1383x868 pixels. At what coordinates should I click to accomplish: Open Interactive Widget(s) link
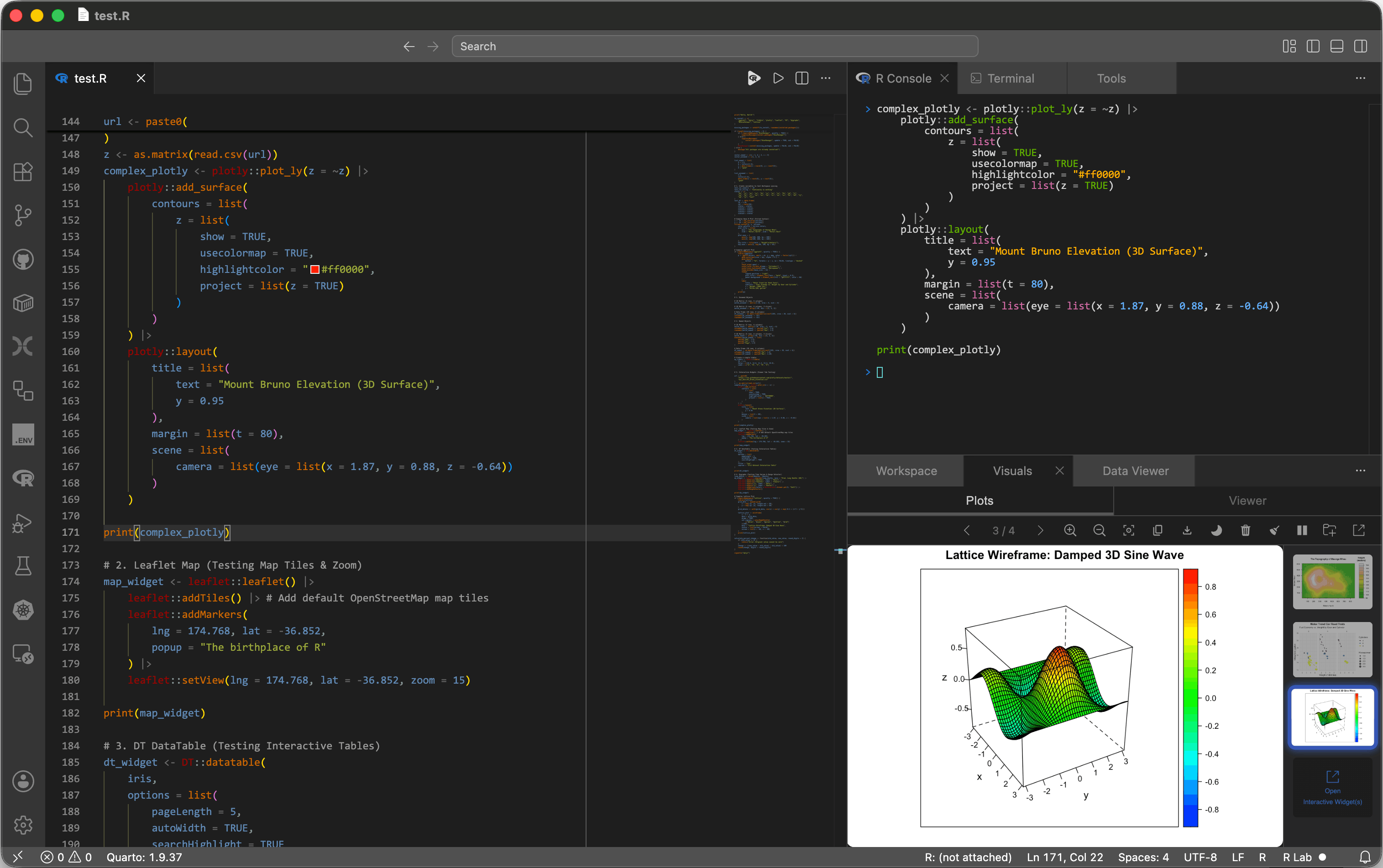(1332, 788)
